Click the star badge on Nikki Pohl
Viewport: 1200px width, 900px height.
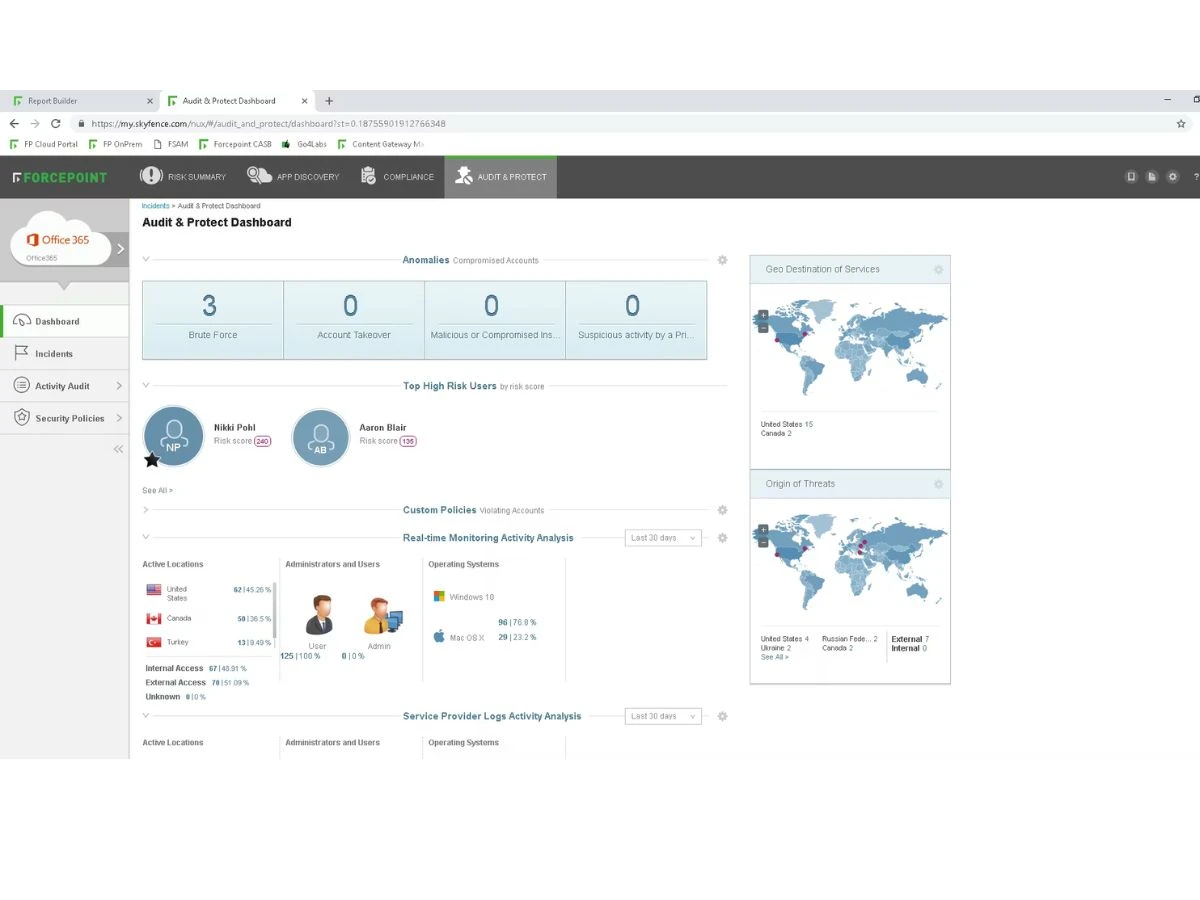pyautogui.click(x=152, y=460)
